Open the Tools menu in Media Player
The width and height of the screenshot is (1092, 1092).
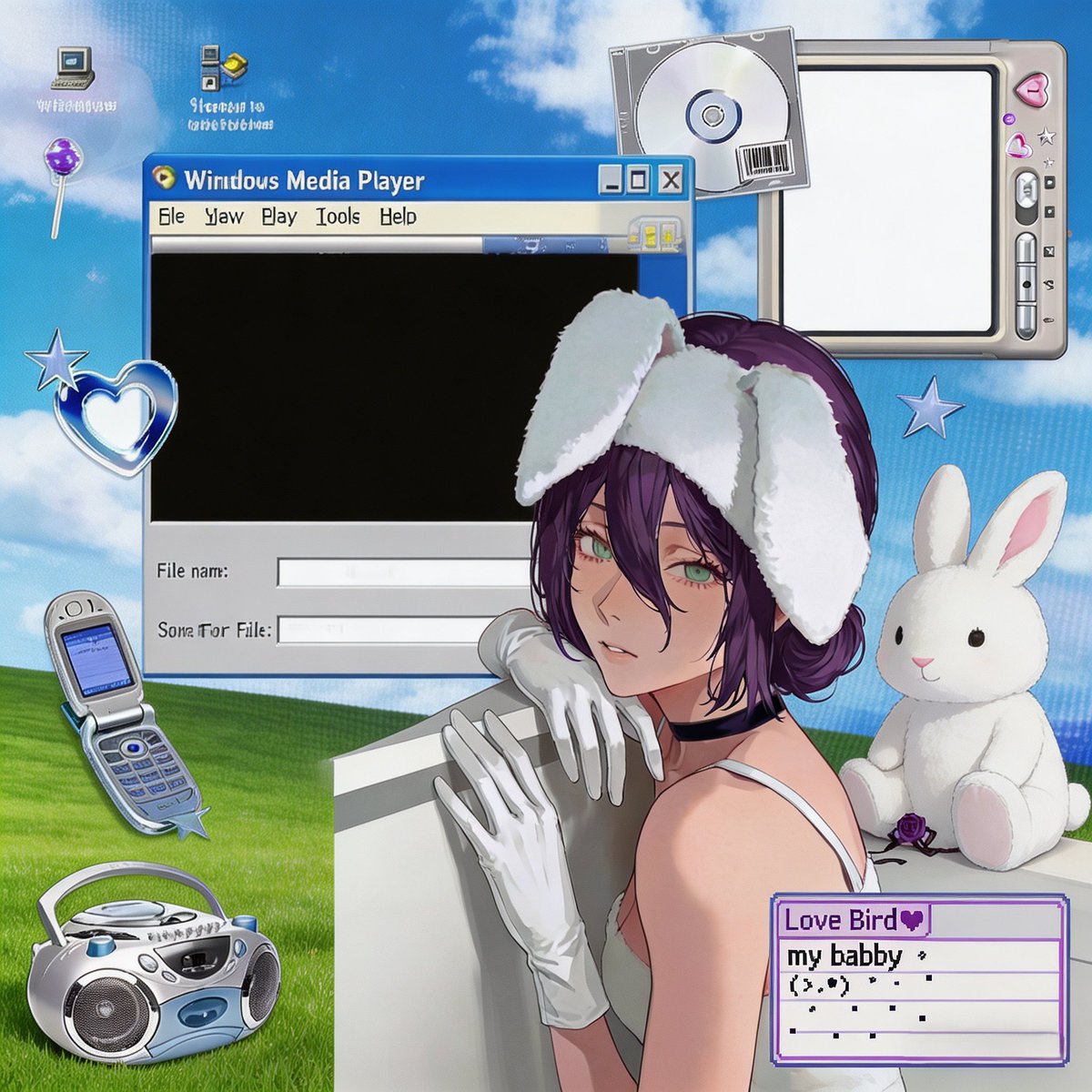pos(338,217)
